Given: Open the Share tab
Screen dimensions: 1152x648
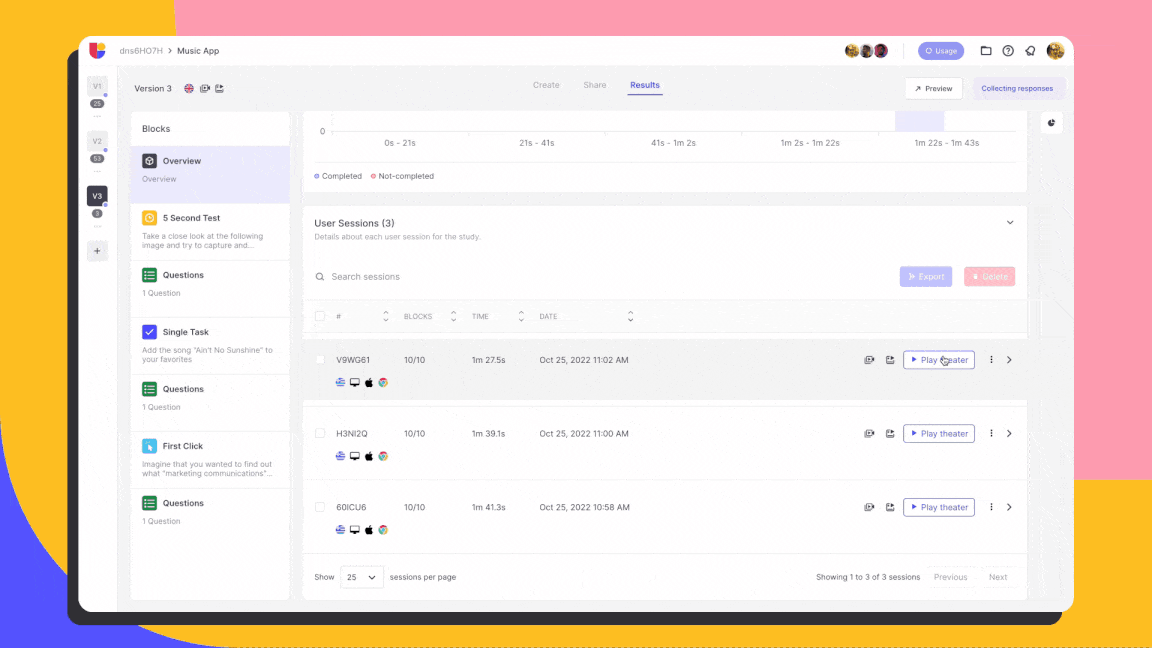Looking at the screenshot, I should 594,85.
